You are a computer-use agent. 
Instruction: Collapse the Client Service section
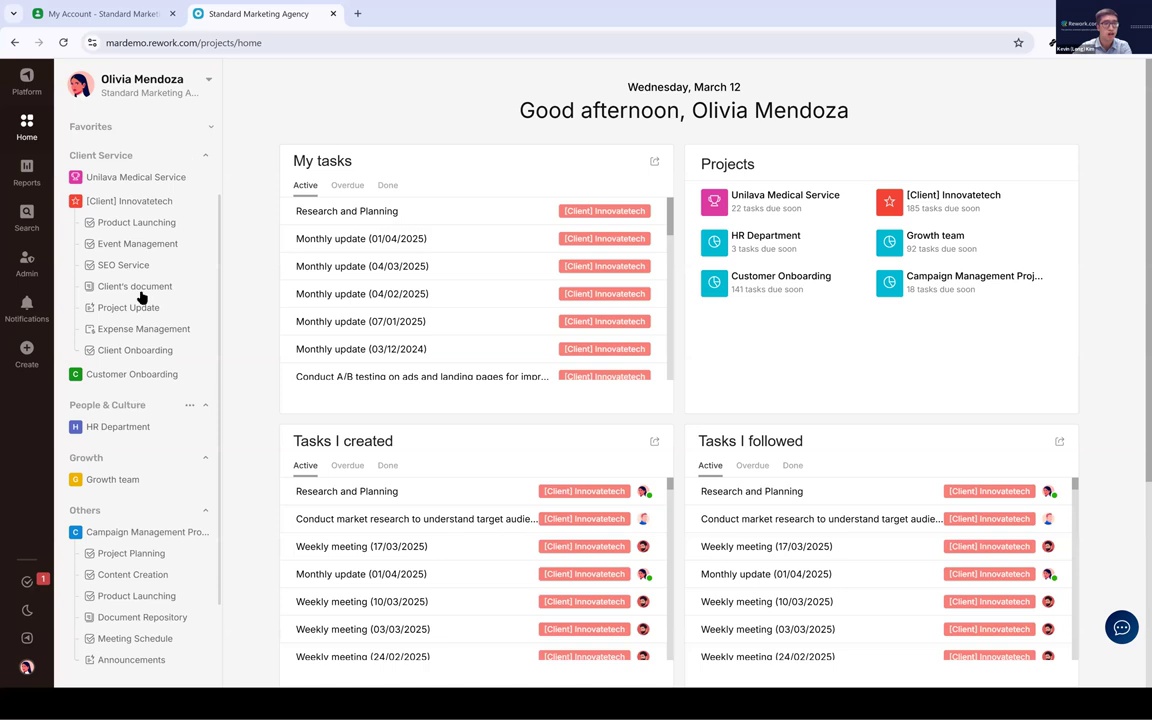click(206, 156)
